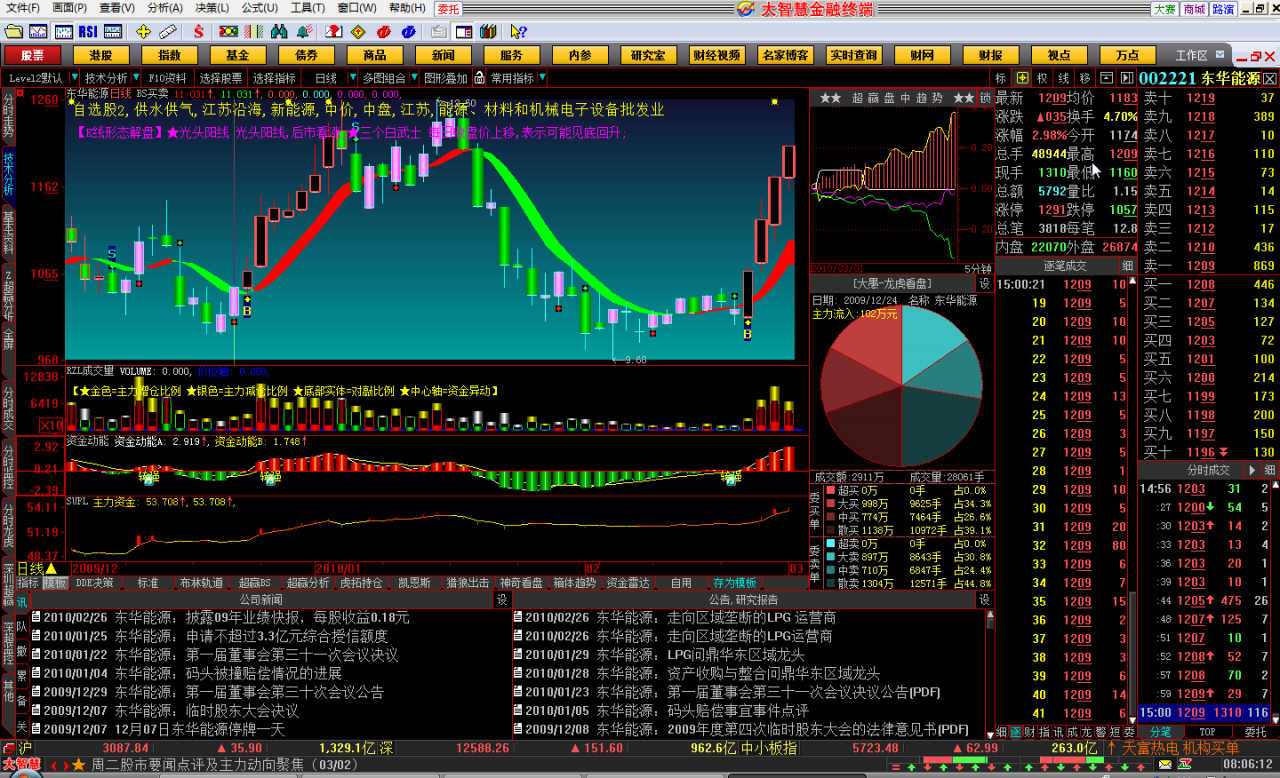This screenshot has width=1280, height=778.
Task: Open the 分析(A) menu
Action: (165, 8)
